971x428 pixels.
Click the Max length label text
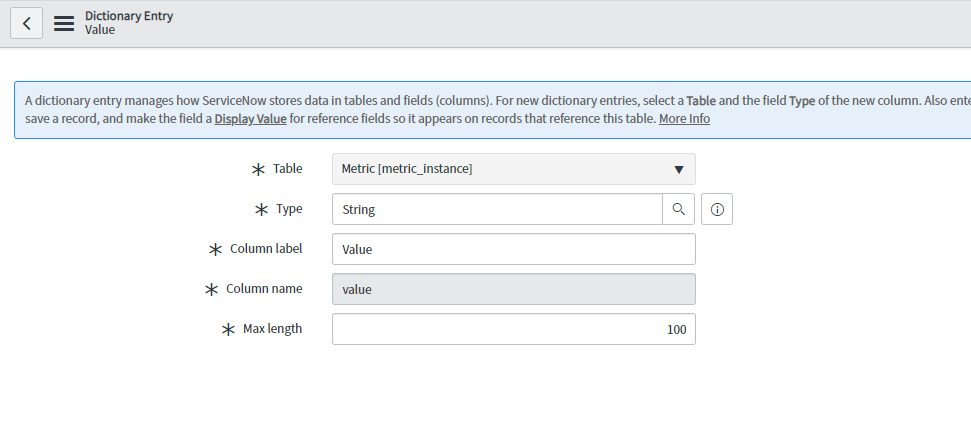coord(272,329)
